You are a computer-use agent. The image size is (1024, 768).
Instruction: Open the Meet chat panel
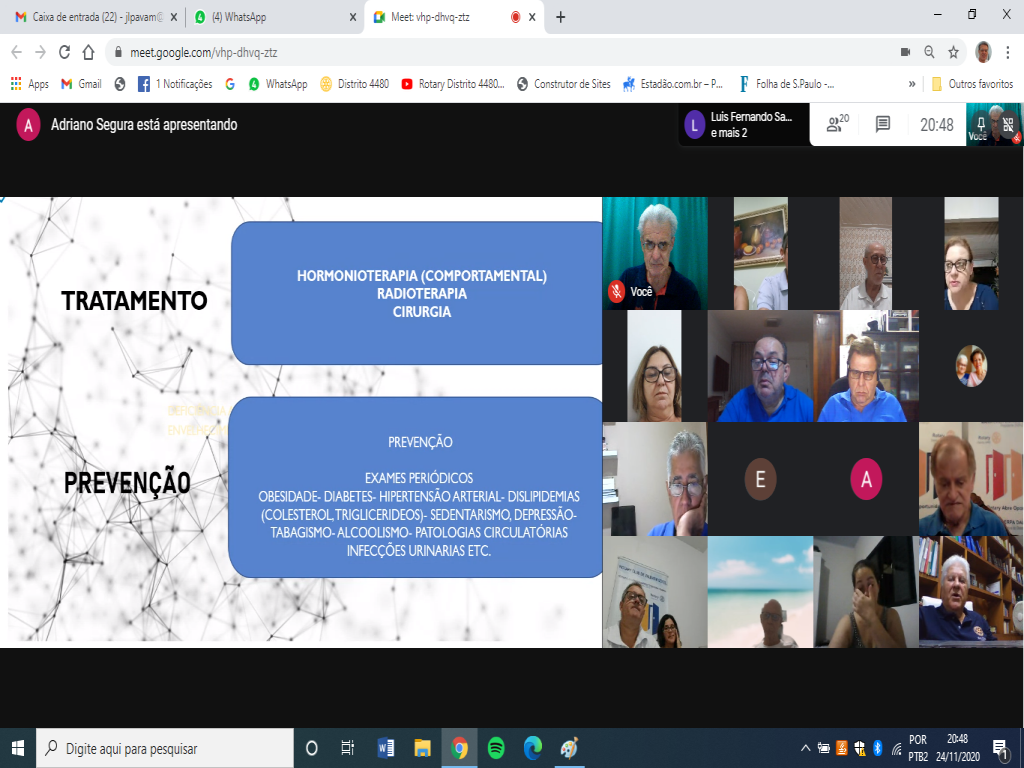click(883, 124)
